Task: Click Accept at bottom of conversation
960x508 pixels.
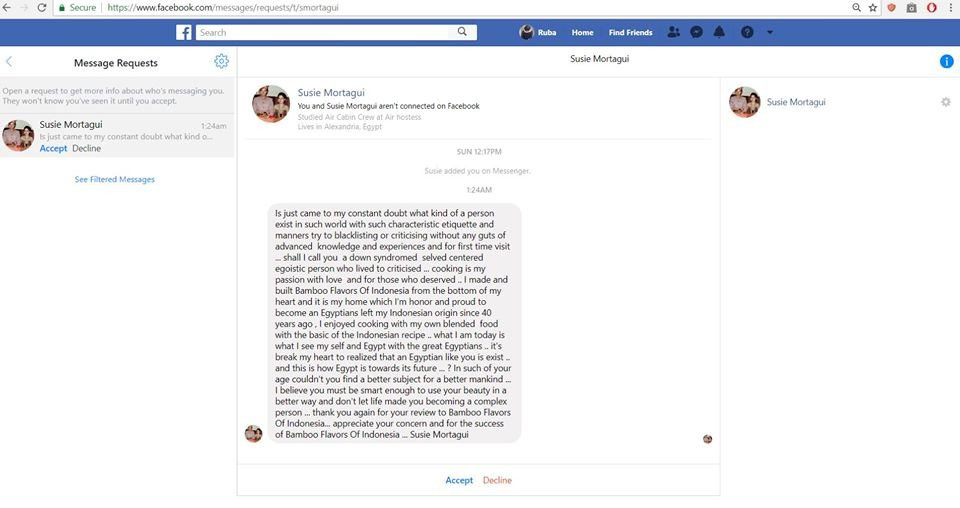Action: 459,480
